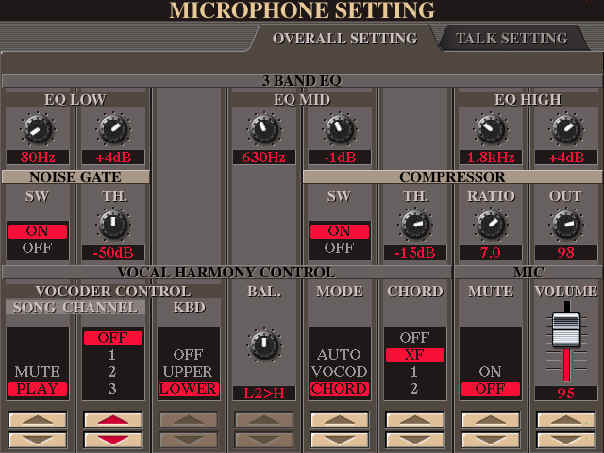Image resolution: width=604 pixels, height=453 pixels.
Task: Select AUTO harmony mode
Action: pyautogui.click(x=339, y=355)
